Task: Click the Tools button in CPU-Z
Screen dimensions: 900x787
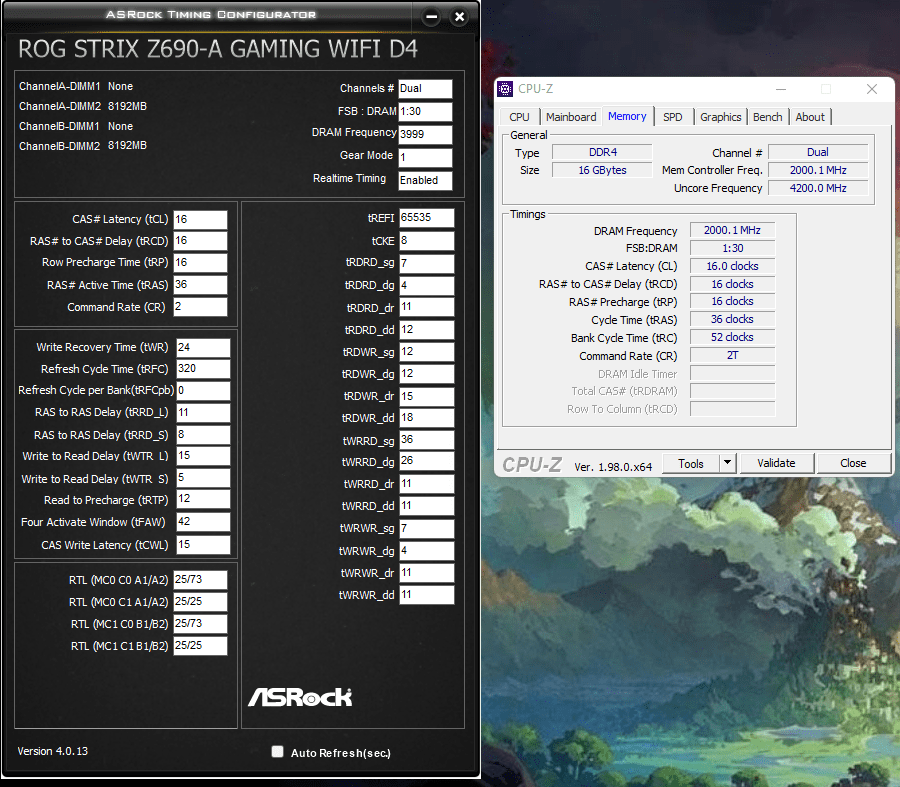Action: 690,463
